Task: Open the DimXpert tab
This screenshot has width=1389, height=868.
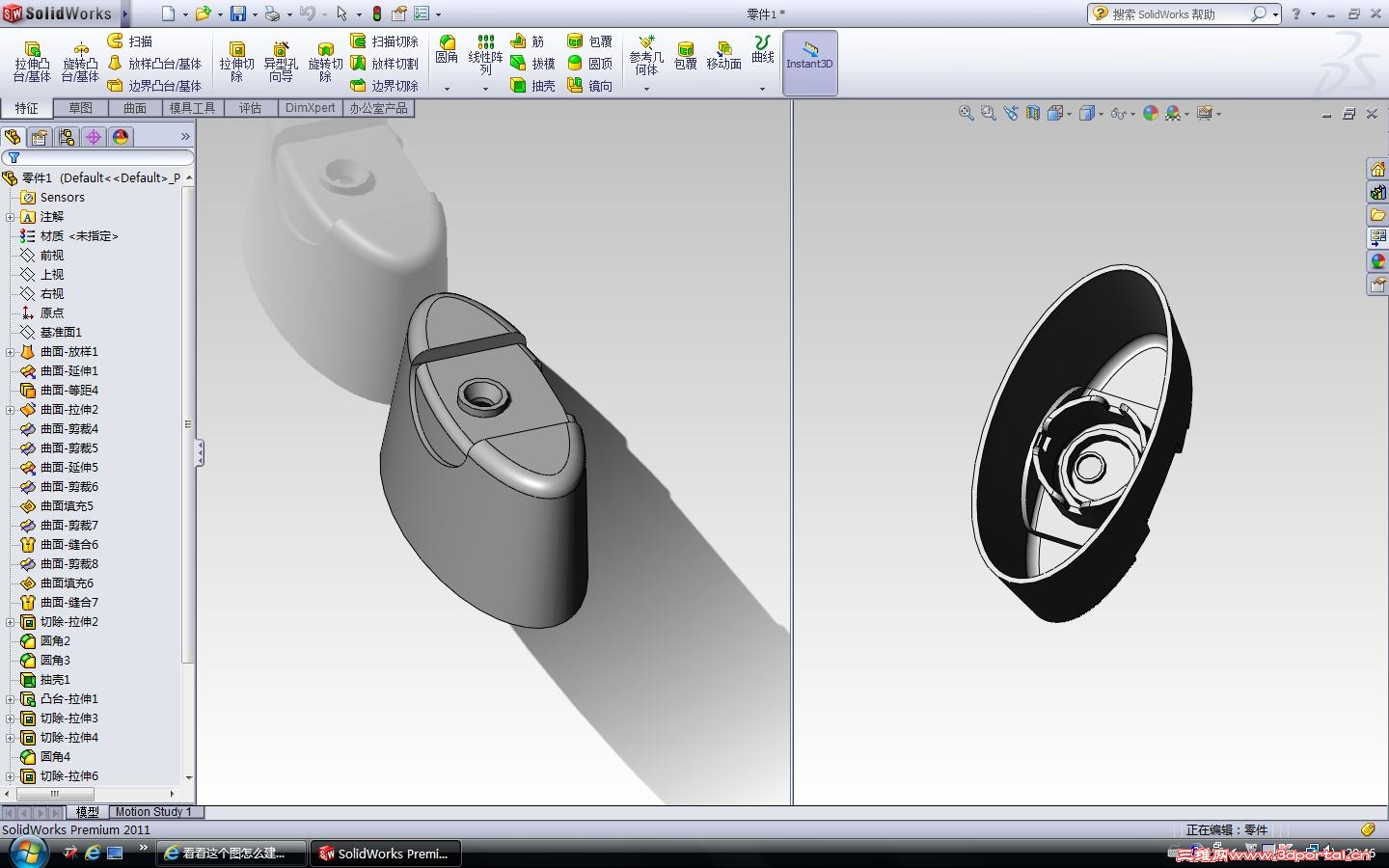Action: [311, 108]
